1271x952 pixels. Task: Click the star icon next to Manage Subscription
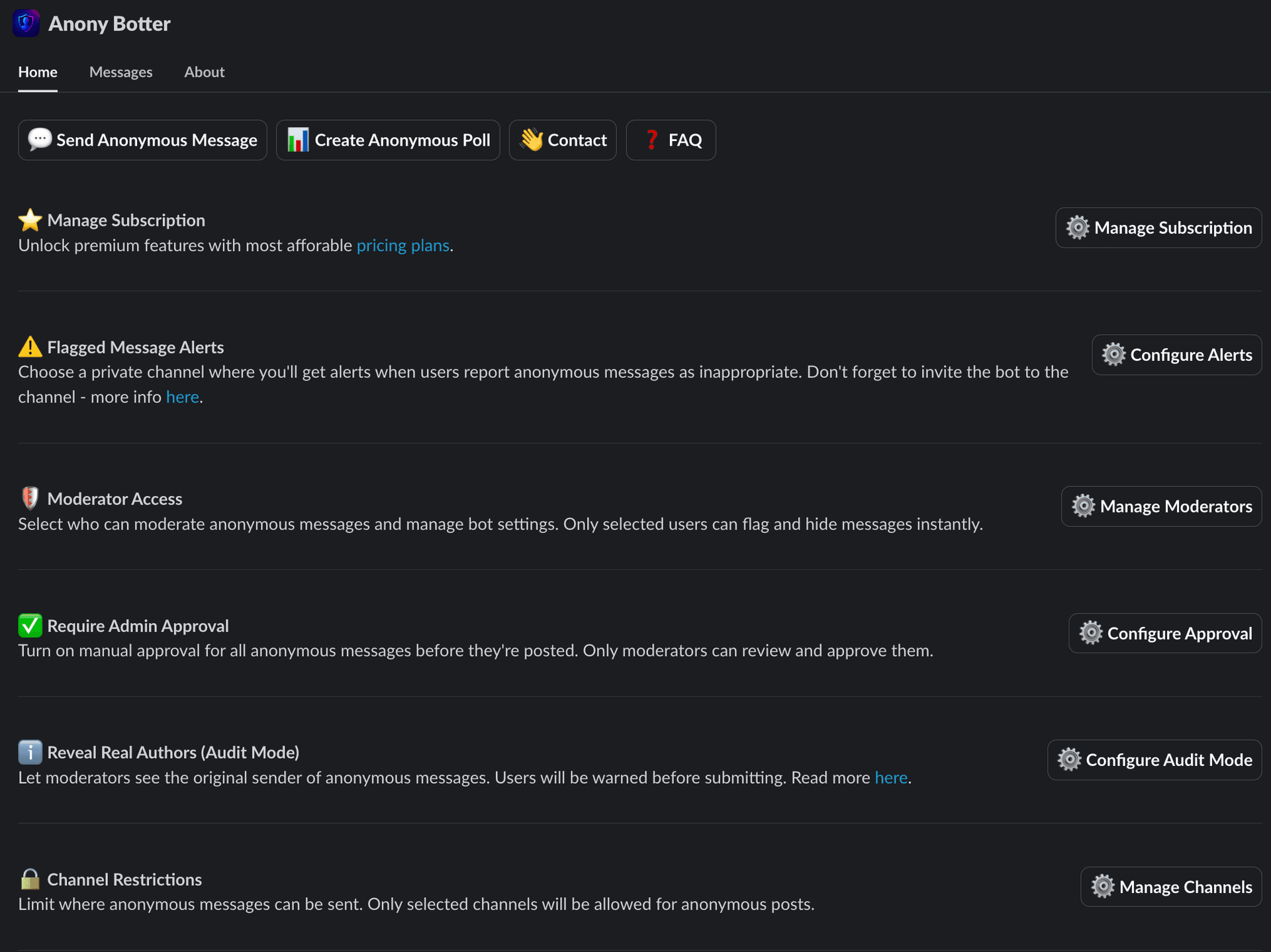(30, 219)
